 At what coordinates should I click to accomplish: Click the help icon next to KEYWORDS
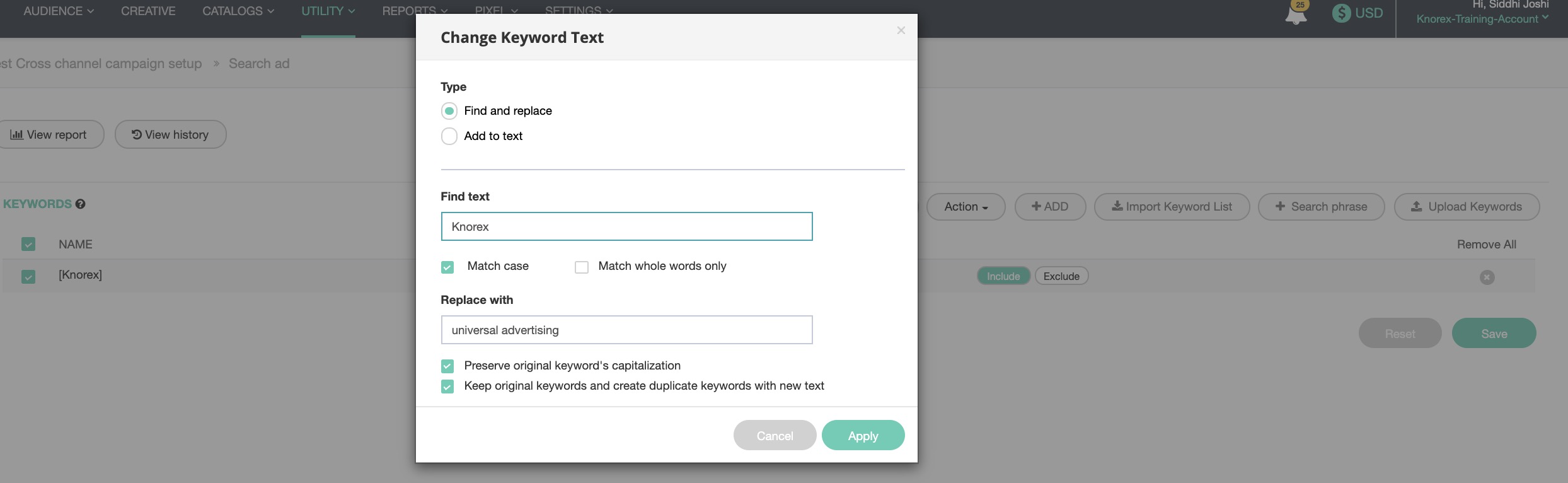pyautogui.click(x=80, y=204)
